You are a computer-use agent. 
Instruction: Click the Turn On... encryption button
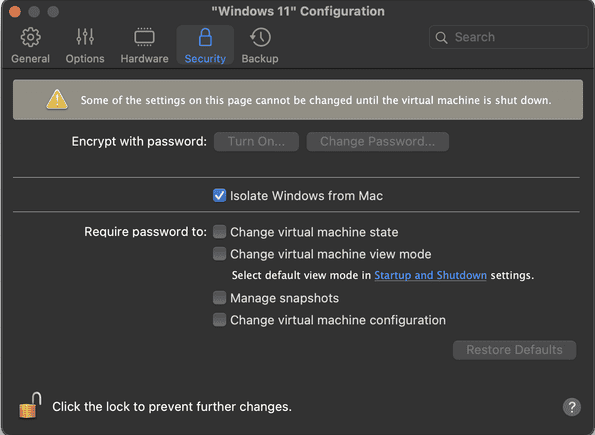(256, 142)
